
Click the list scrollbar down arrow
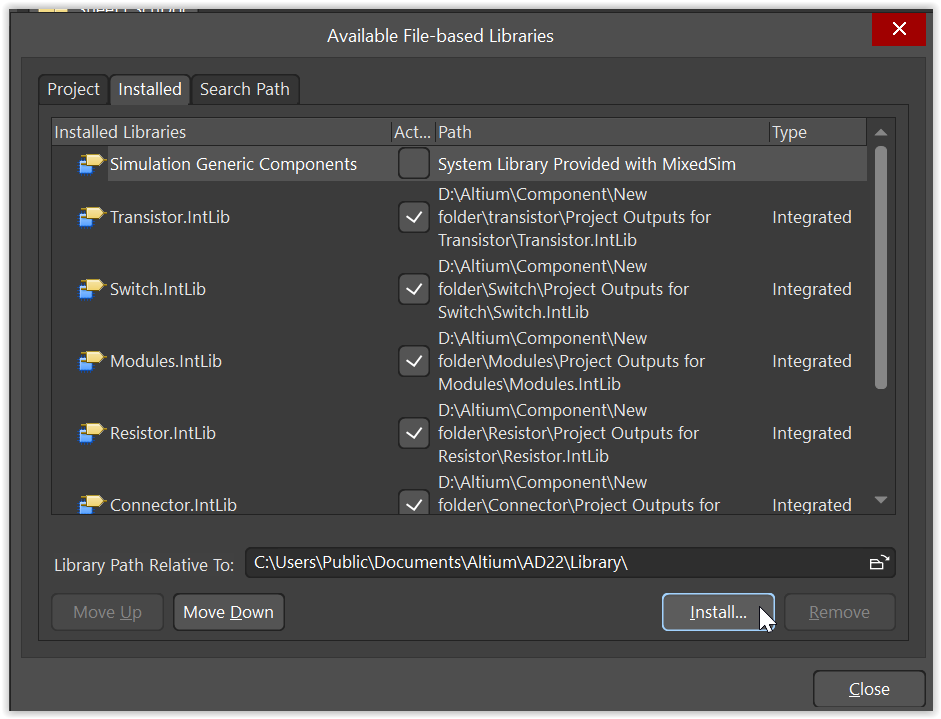point(881,499)
